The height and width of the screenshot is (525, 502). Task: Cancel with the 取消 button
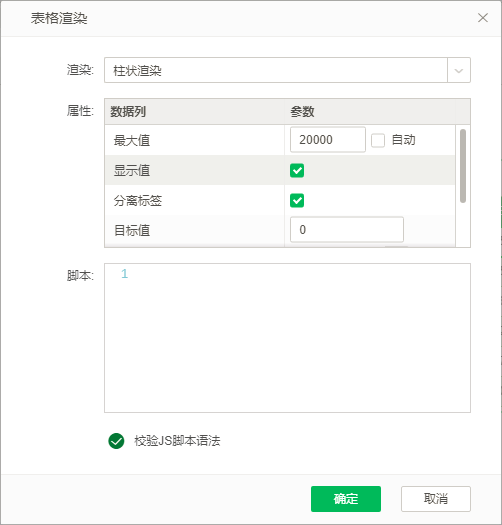pyautogui.click(x=436, y=499)
